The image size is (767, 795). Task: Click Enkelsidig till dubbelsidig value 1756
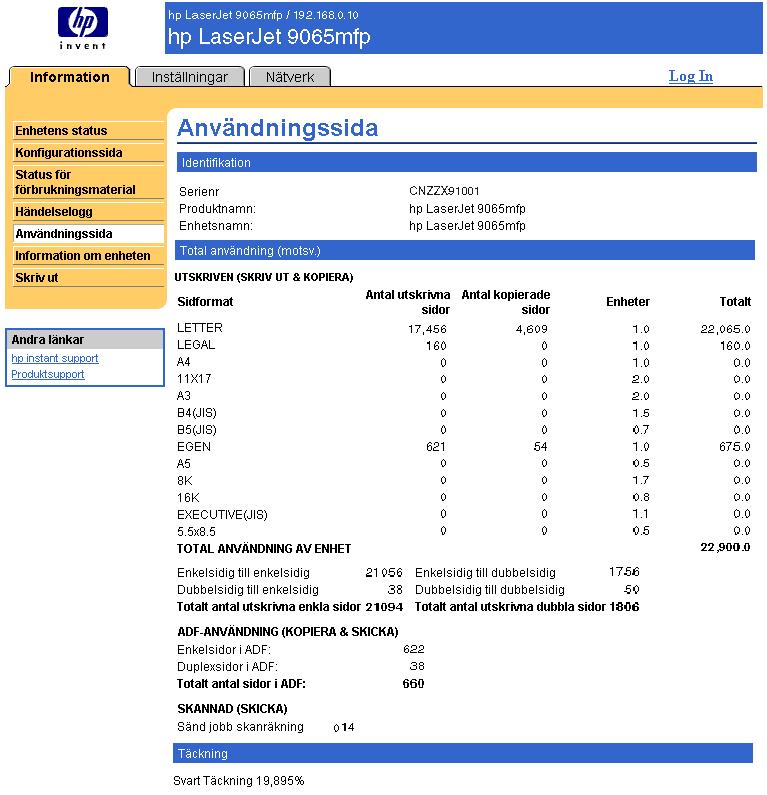[624, 572]
